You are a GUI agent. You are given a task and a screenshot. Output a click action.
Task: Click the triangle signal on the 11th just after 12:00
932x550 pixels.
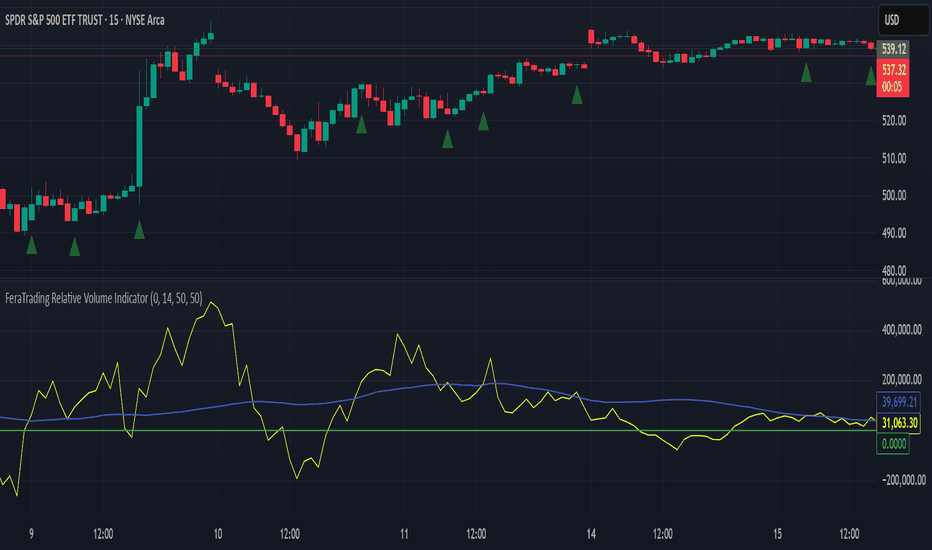pyautogui.click(x=483, y=121)
